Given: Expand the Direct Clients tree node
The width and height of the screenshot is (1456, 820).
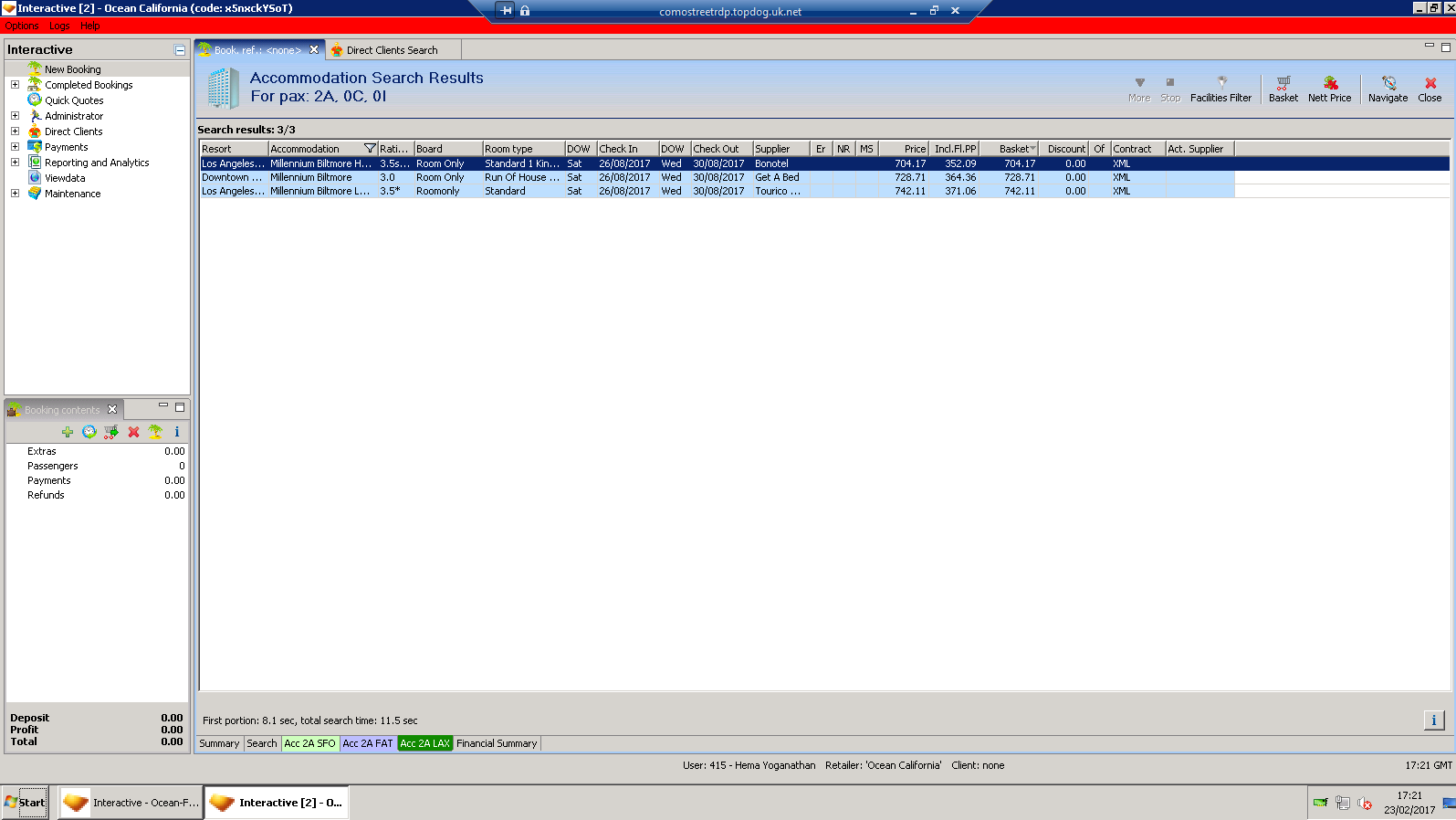Looking at the screenshot, I should 15,131.
